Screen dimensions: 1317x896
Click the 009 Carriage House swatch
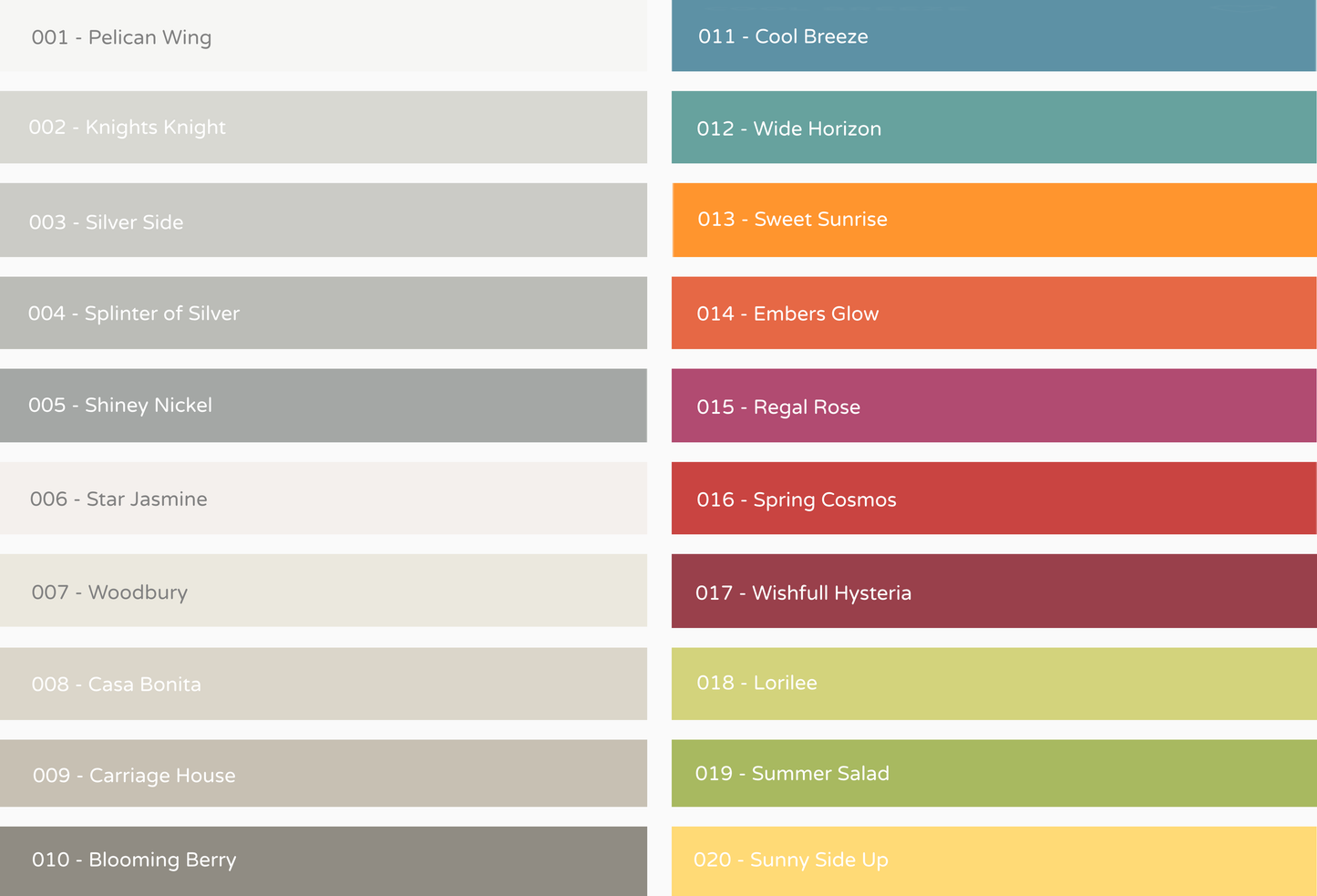pos(324,773)
